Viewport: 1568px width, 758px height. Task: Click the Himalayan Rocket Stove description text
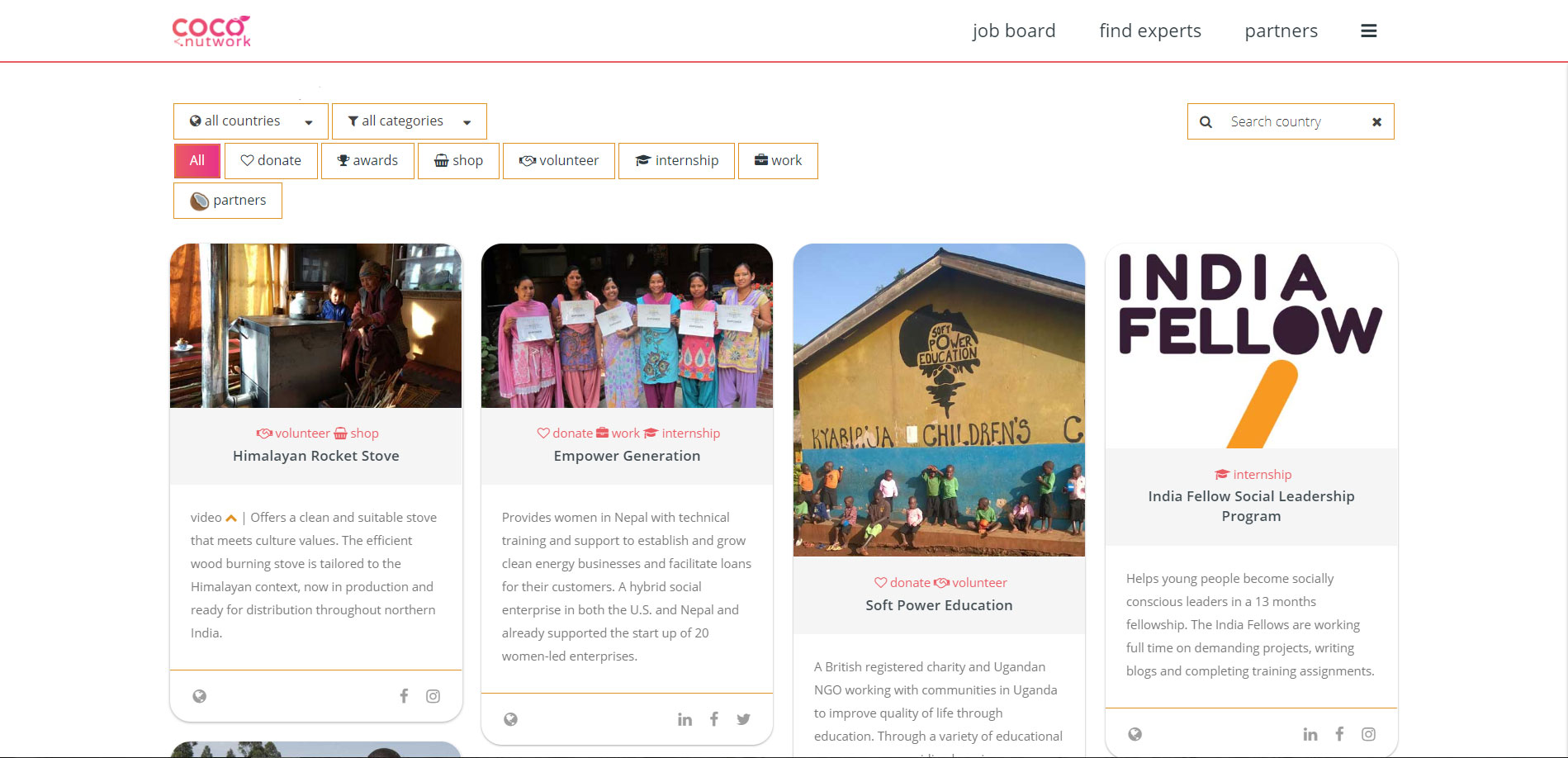tap(315, 576)
